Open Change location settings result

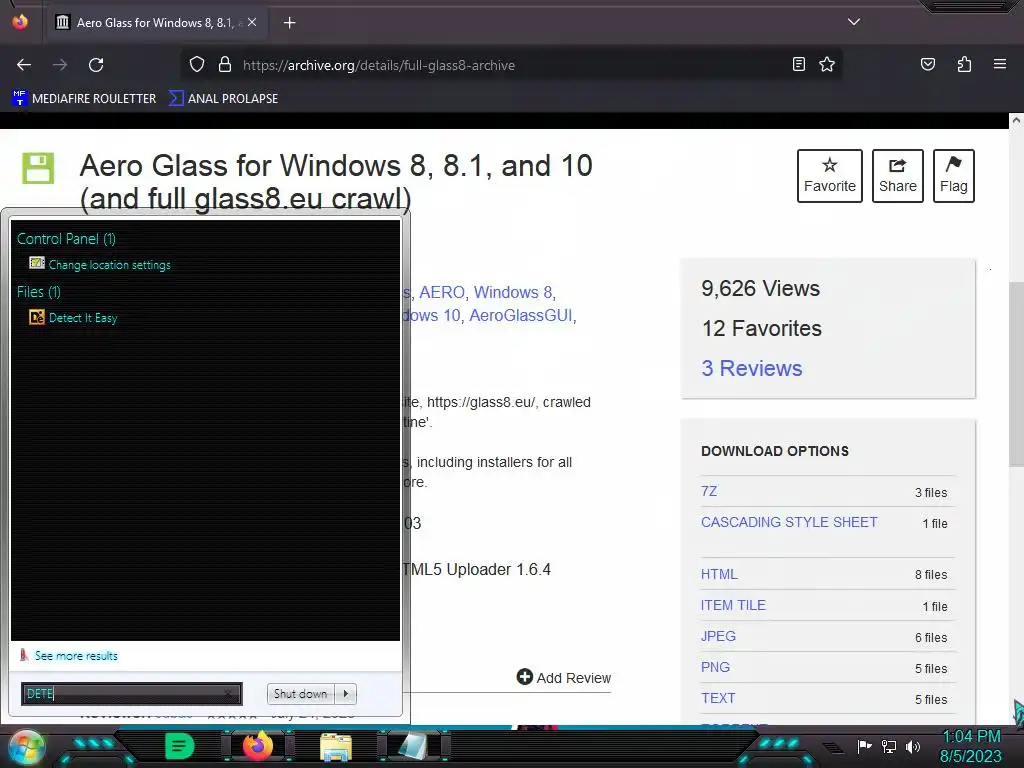coord(100,264)
